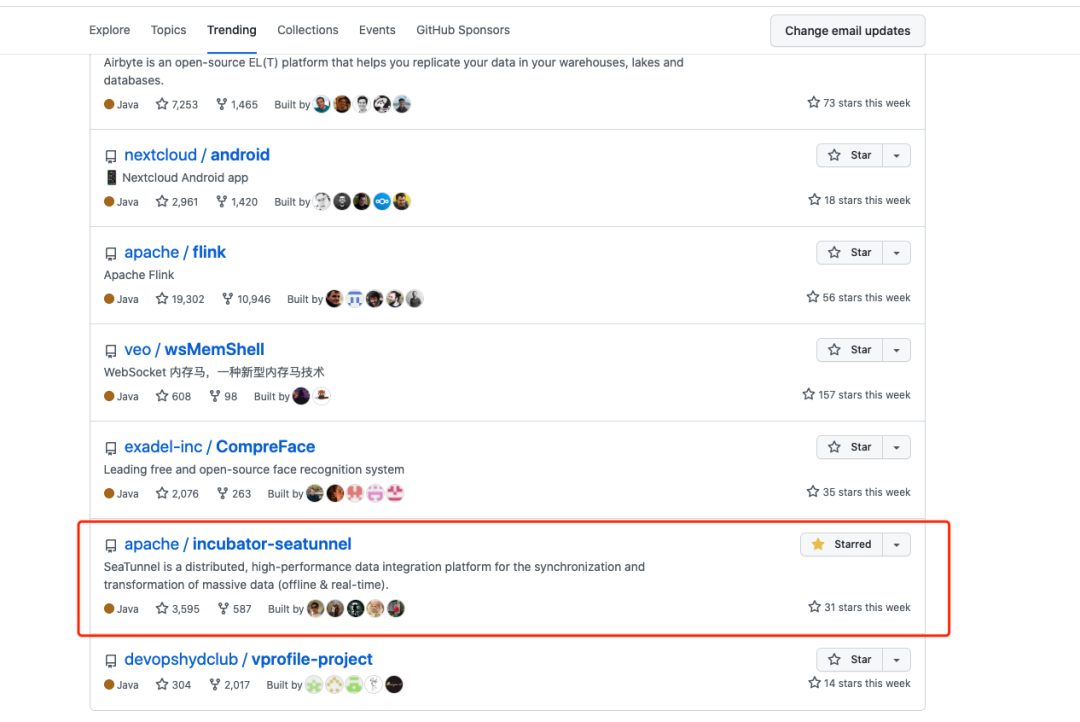Click stargazers count 19,302 of apache / flink
The image size is (1080, 722).
(x=180, y=299)
